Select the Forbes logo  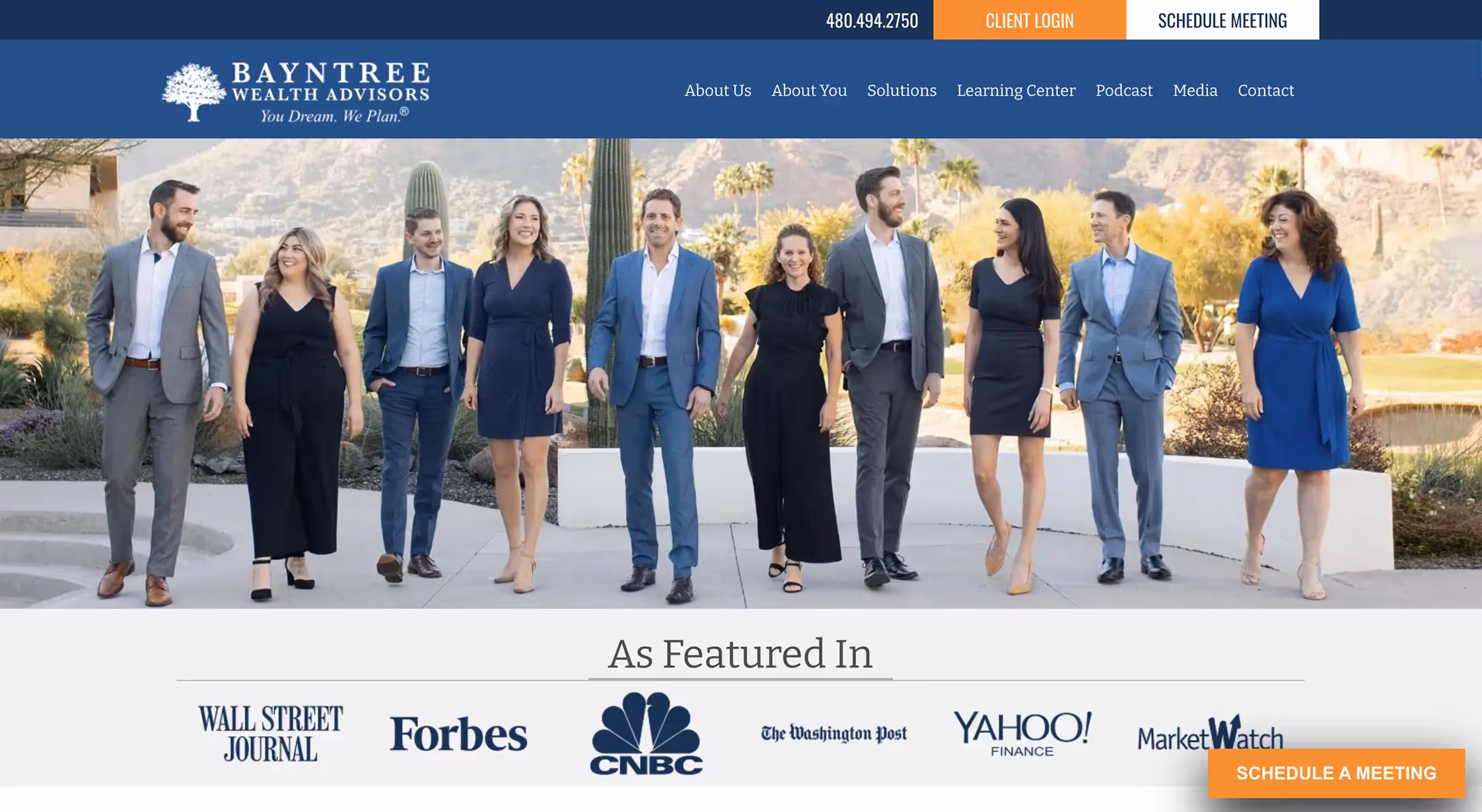click(x=458, y=734)
